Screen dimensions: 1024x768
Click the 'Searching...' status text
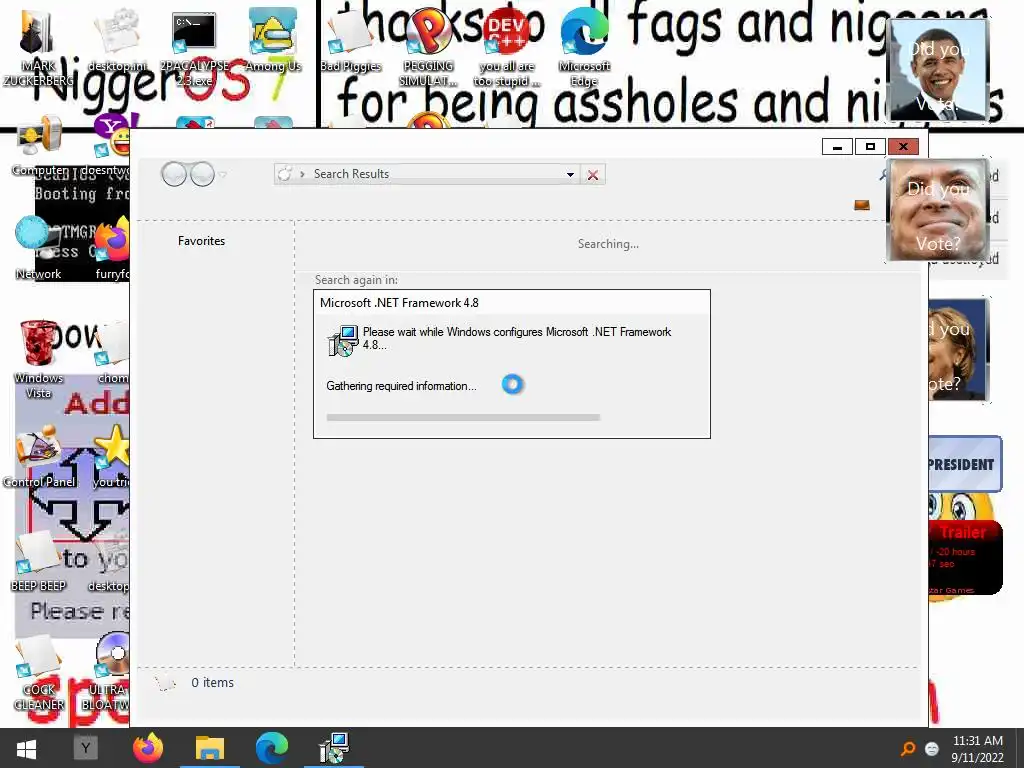tap(608, 244)
